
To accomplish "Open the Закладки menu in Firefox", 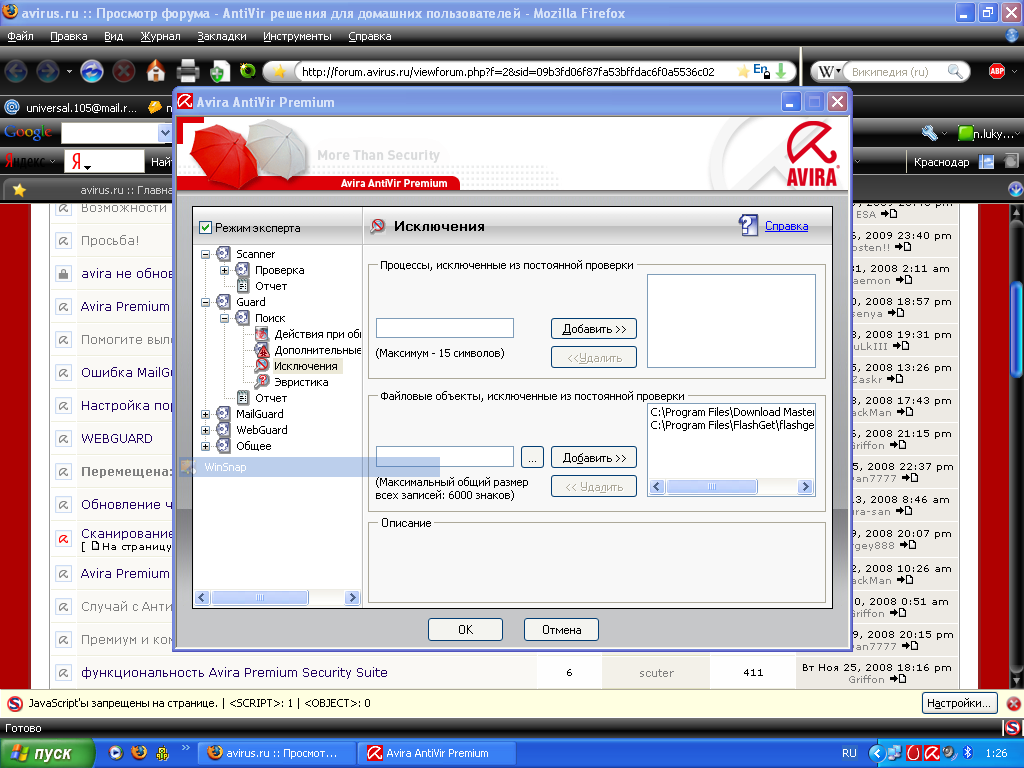I will 221,36.
